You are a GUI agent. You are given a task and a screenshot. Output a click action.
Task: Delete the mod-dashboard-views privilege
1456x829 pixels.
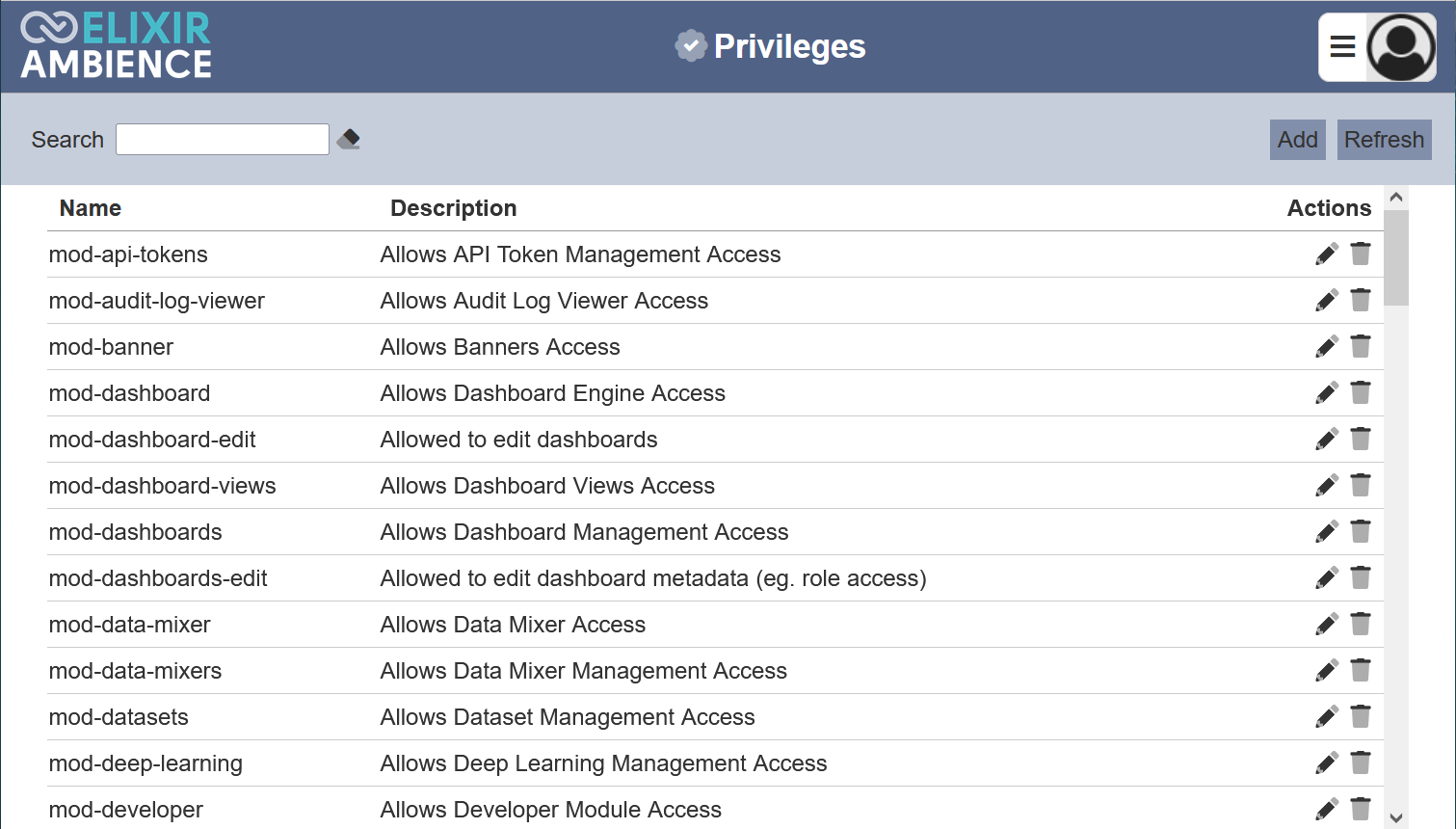pyautogui.click(x=1361, y=486)
